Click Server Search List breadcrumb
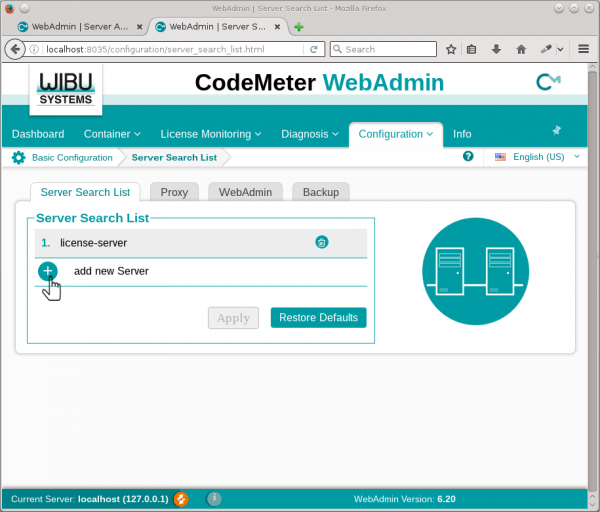The width and height of the screenshot is (600, 512). pos(174,158)
